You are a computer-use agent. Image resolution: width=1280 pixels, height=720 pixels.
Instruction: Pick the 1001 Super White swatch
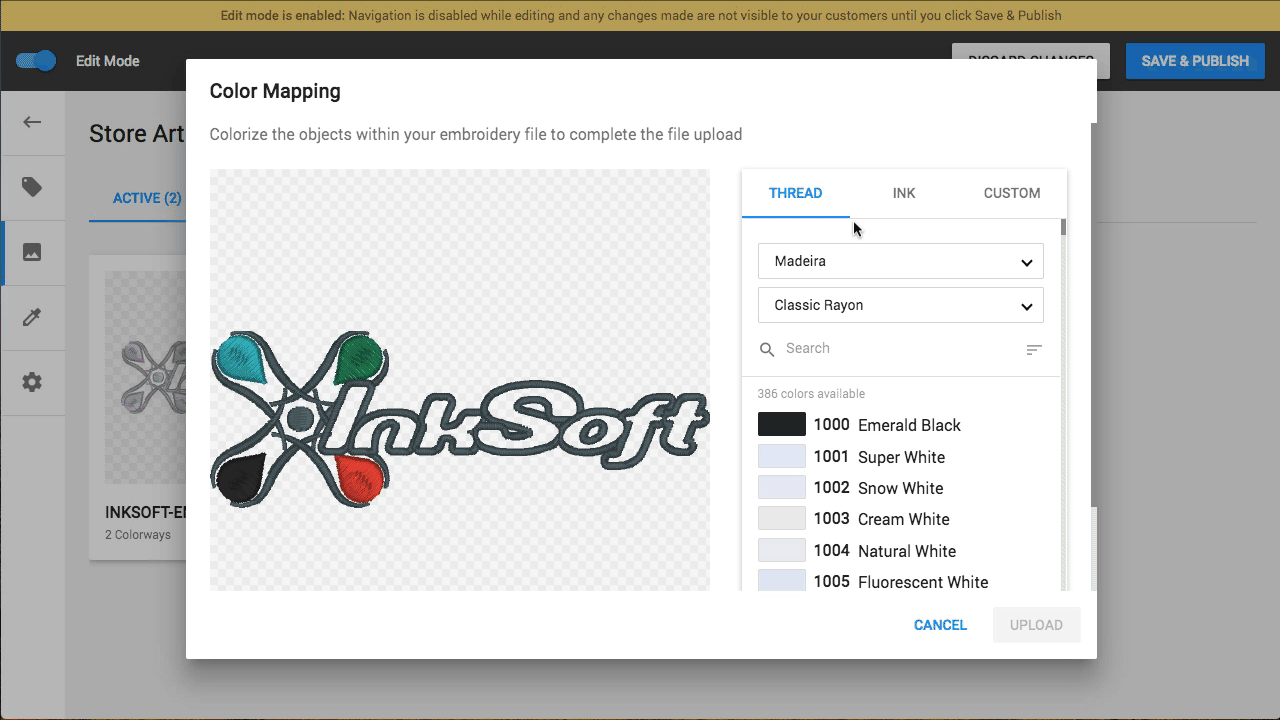click(x=782, y=457)
